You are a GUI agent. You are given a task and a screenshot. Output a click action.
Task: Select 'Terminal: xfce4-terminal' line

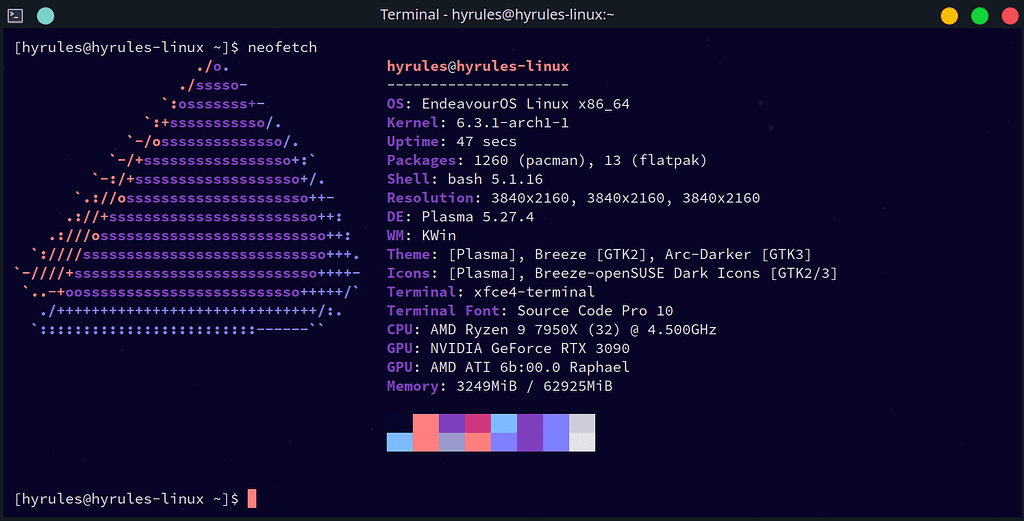(x=490, y=292)
